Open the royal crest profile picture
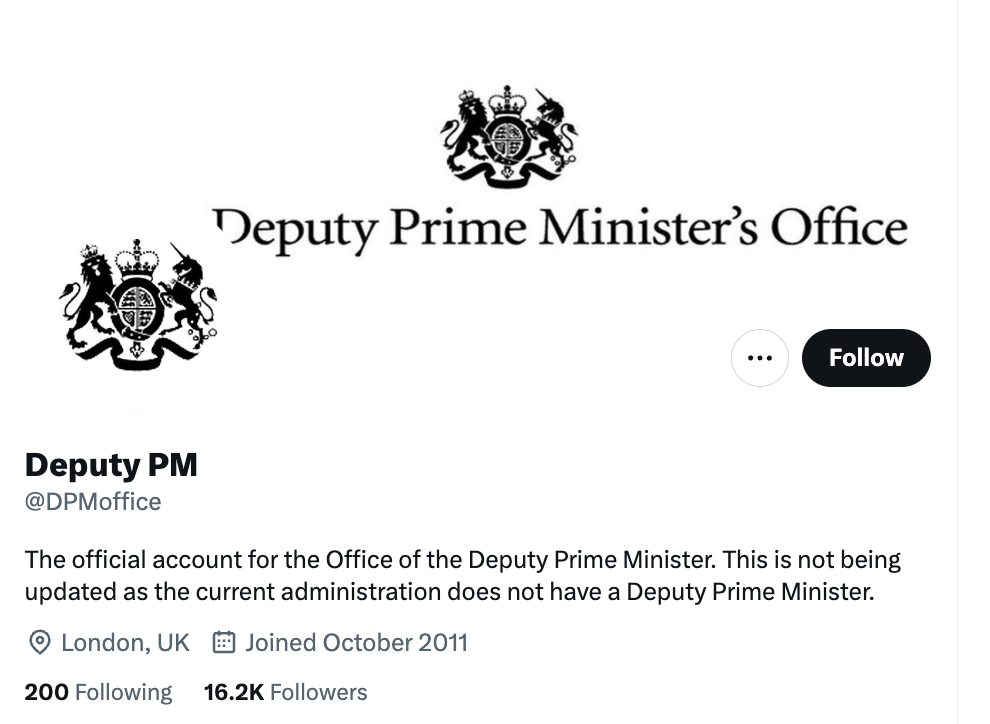Viewport: 990px width, 724px height. pyautogui.click(x=138, y=307)
